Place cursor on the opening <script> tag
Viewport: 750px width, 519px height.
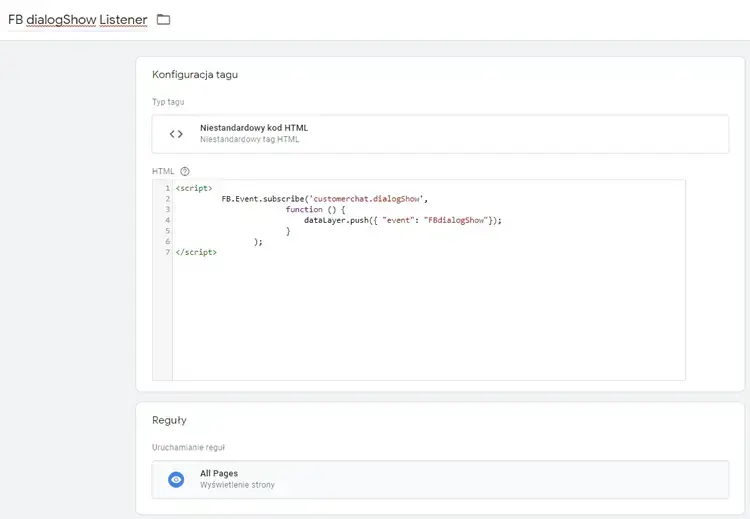pyautogui.click(x=193, y=189)
